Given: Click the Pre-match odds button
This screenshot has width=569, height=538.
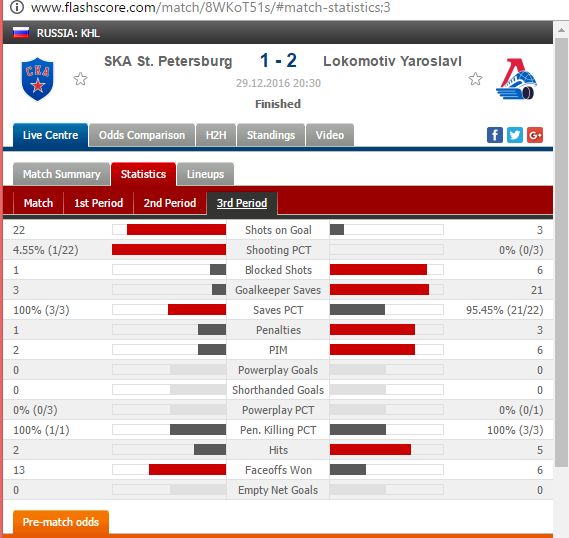Looking at the screenshot, I should (61, 522).
